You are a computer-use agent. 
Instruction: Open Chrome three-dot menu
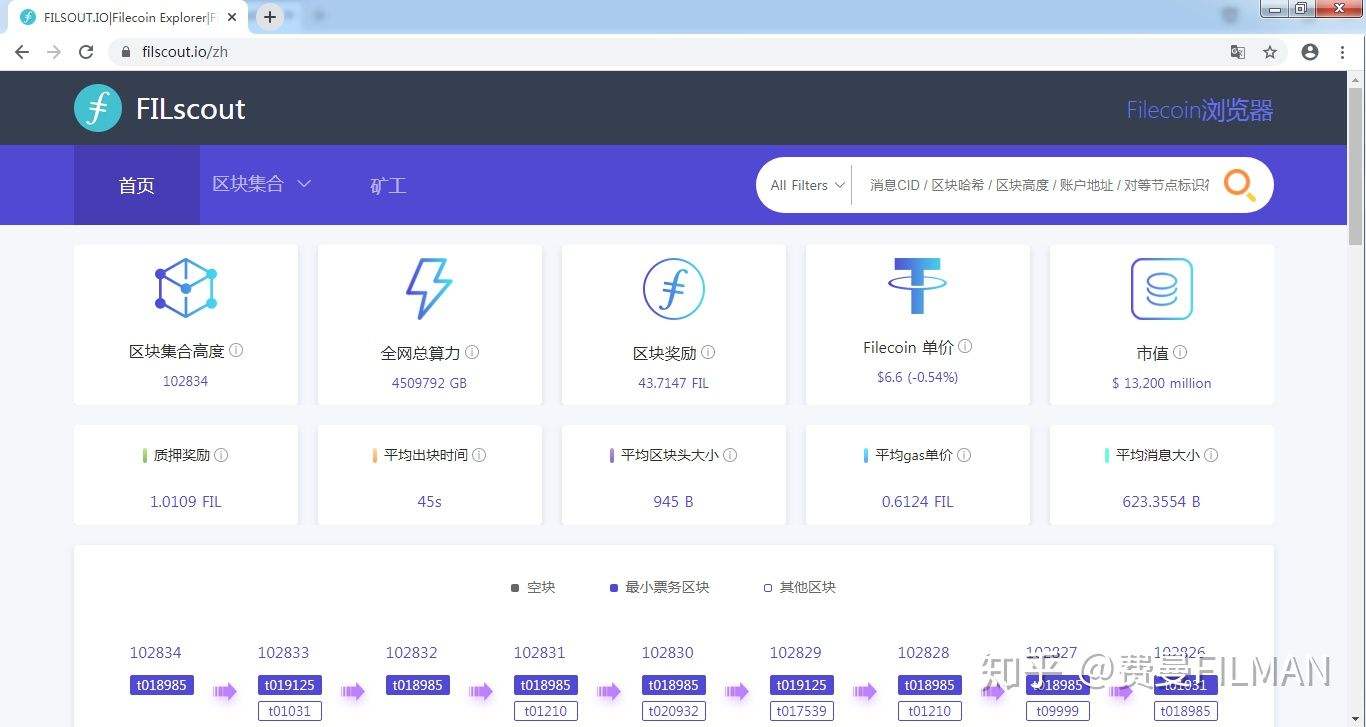[x=1342, y=52]
